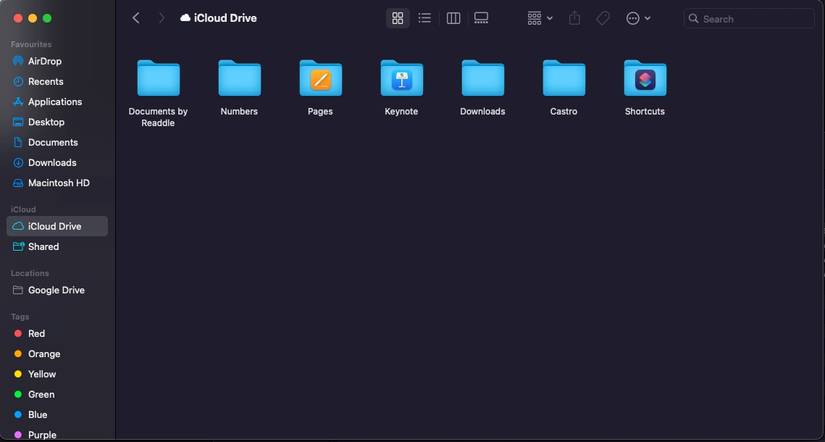Select Google Drive under Locations
This screenshot has width=825, height=442.
57,290
